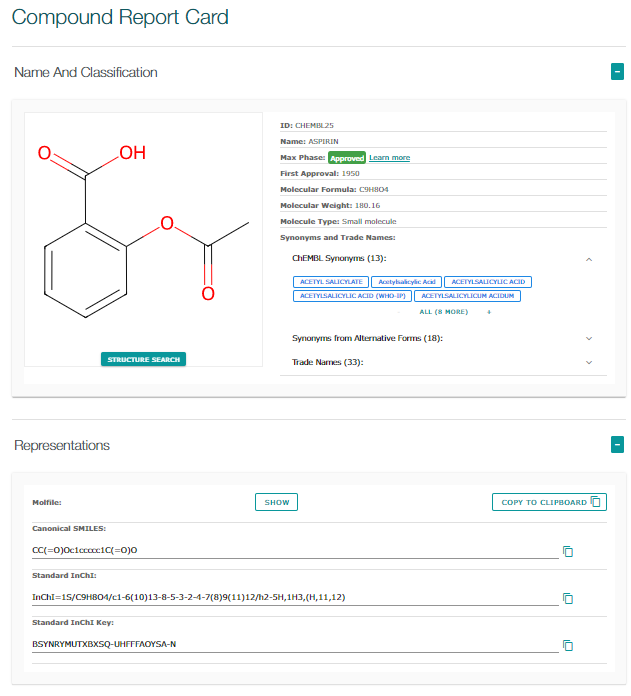Select ACETYLSALICYLIC ACID (WHO-IP) tag
This screenshot has width=631, height=696.
[353, 296]
